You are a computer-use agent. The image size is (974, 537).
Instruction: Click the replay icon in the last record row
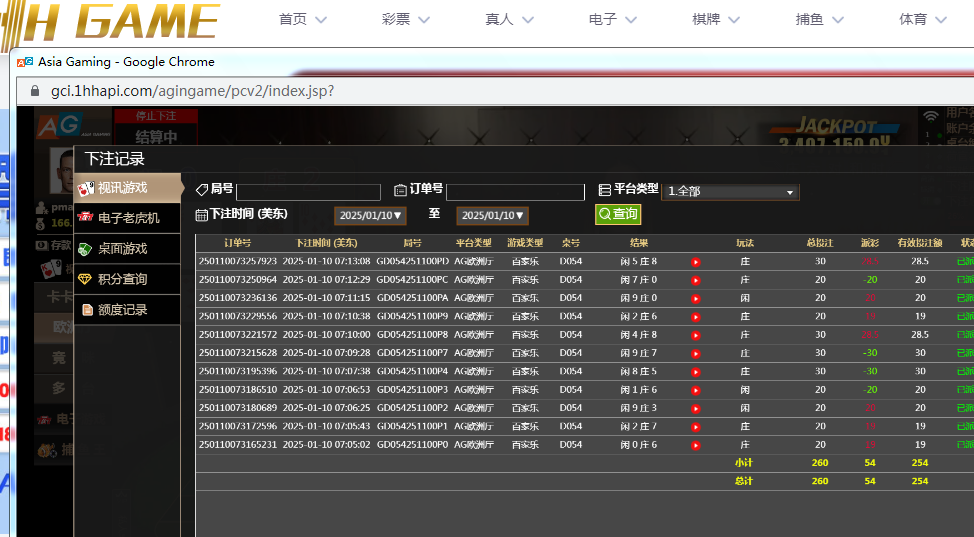(x=696, y=445)
